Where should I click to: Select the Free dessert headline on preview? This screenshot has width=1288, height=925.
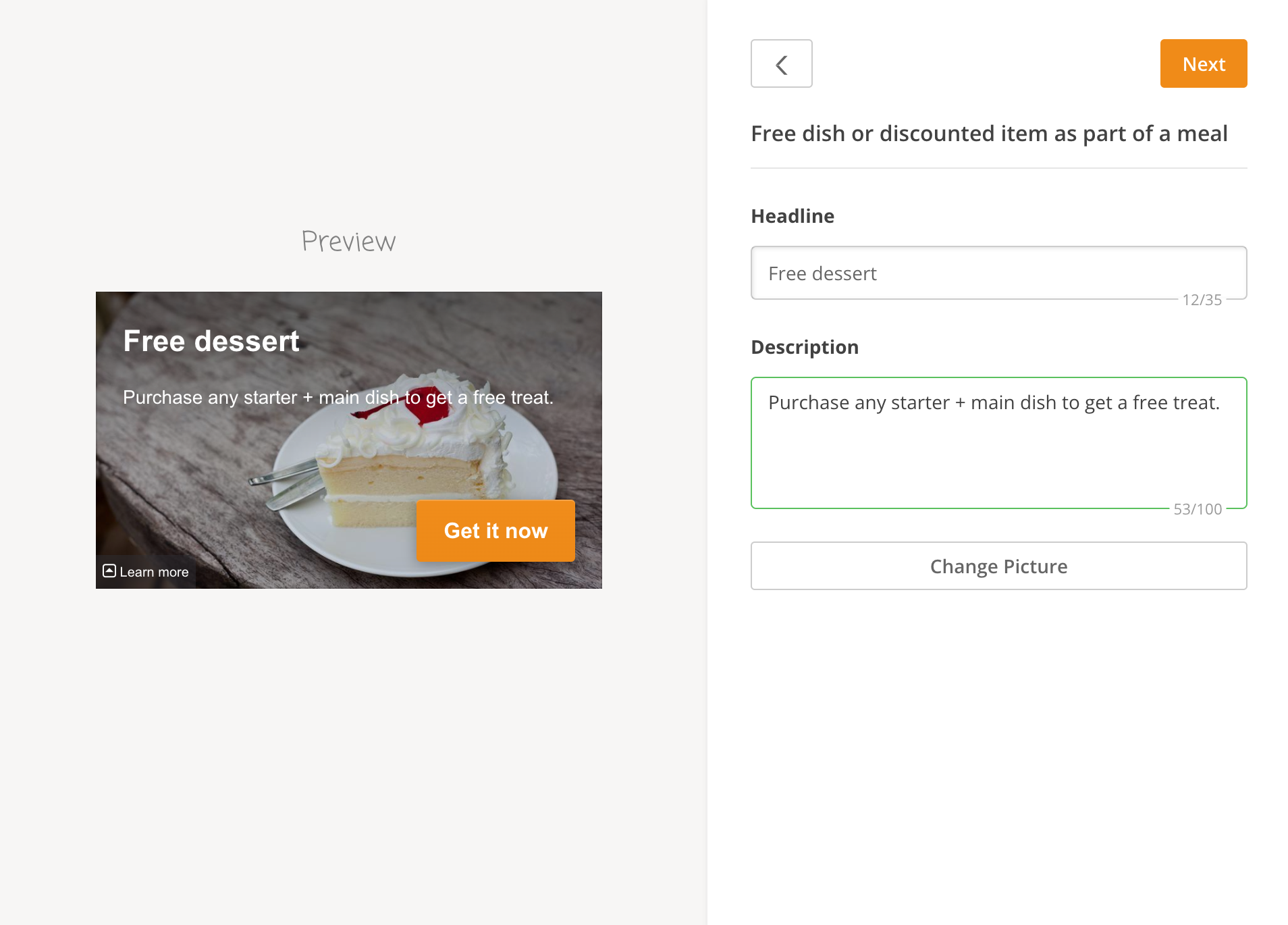coord(211,341)
